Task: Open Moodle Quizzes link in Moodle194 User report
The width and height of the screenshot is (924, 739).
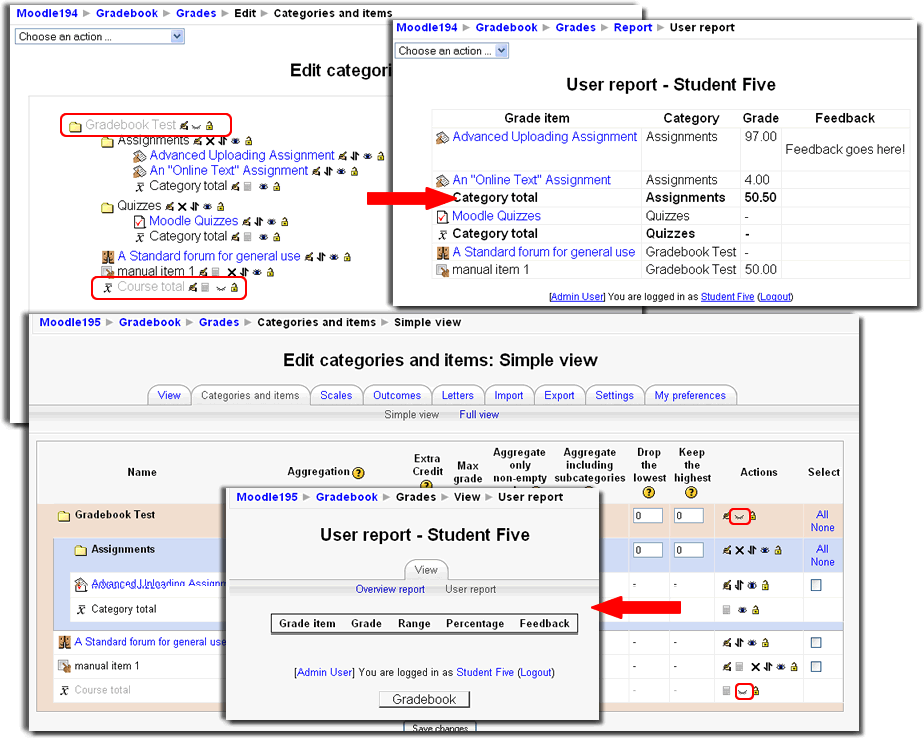Action: (496, 216)
